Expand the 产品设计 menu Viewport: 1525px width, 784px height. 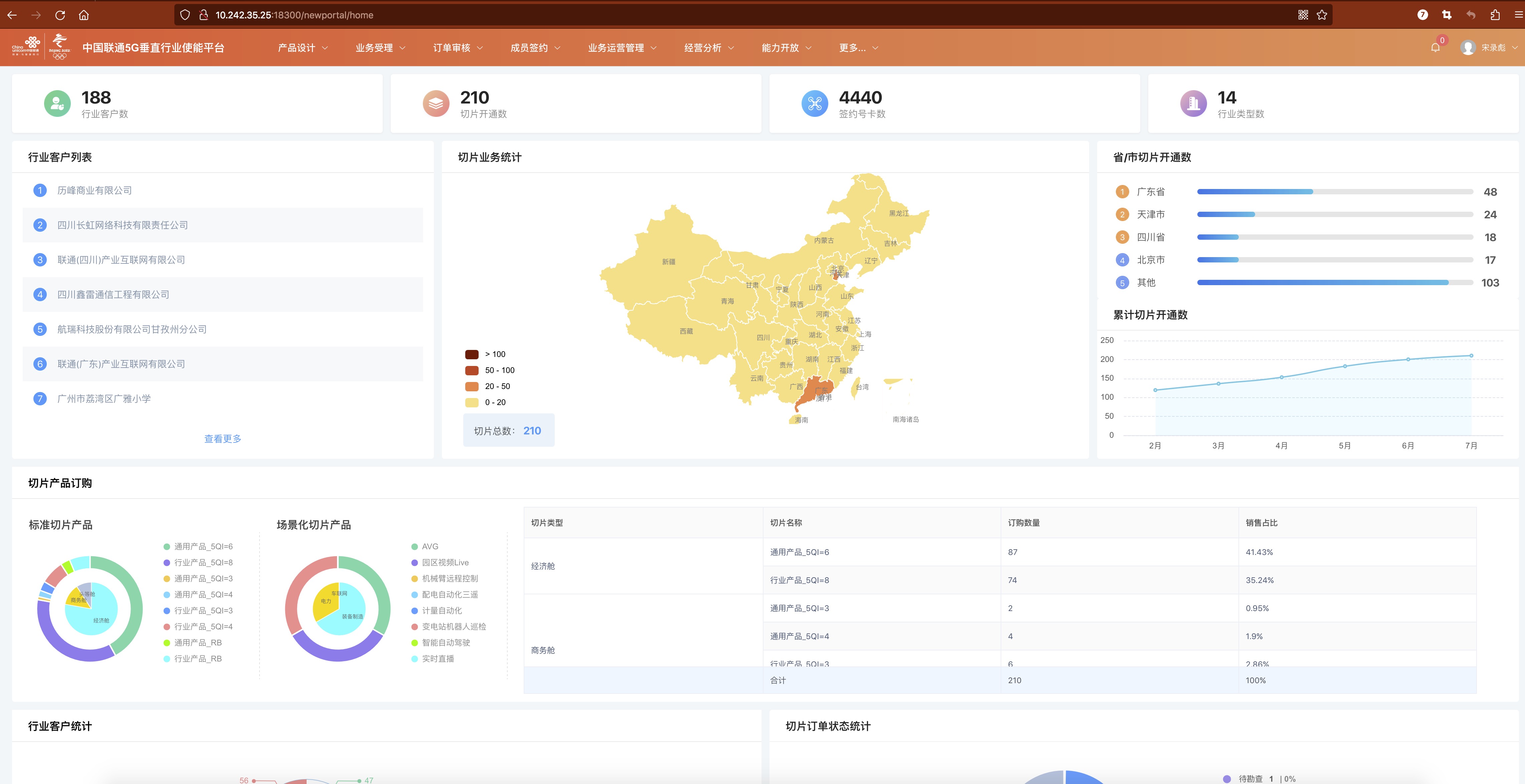point(303,47)
